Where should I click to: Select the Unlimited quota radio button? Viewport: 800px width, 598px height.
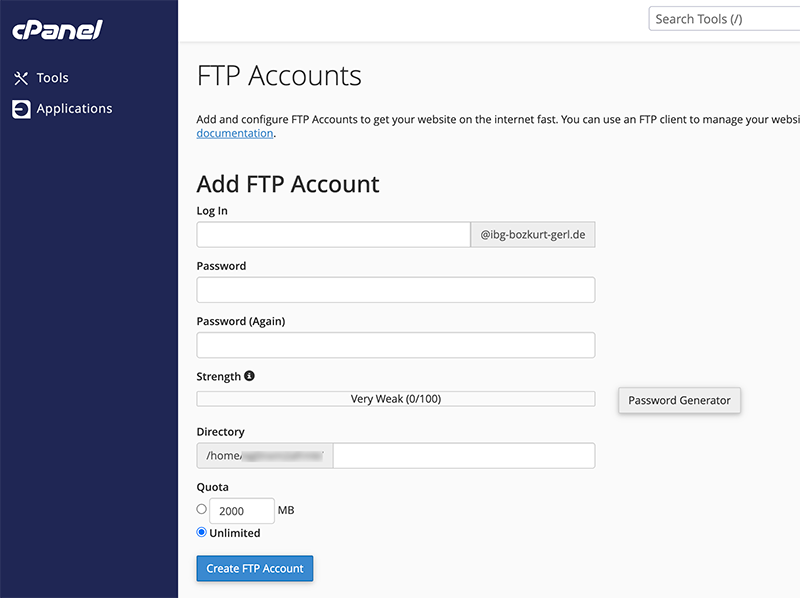coord(201,532)
